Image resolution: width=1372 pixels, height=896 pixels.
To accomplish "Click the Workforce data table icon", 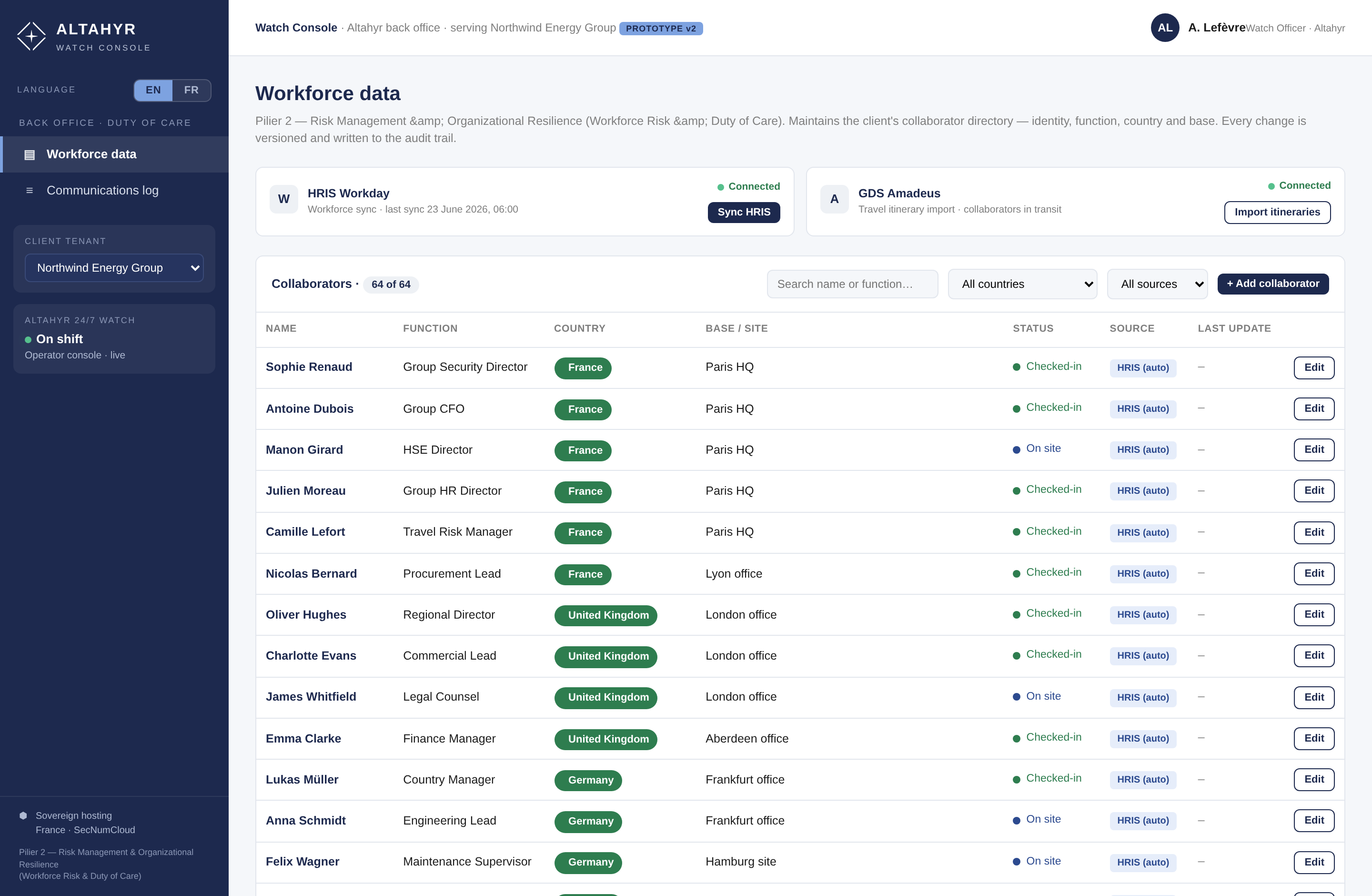I will pyautogui.click(x=30, y=154).
